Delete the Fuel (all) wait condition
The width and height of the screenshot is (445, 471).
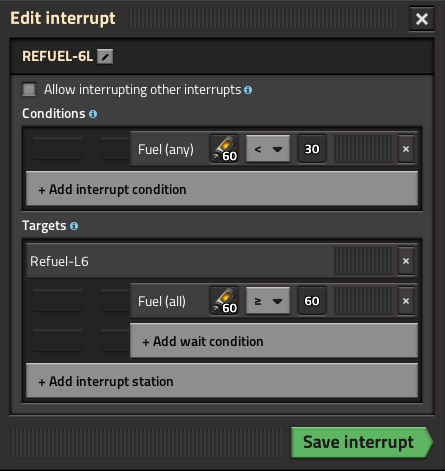tap(406, 301)
